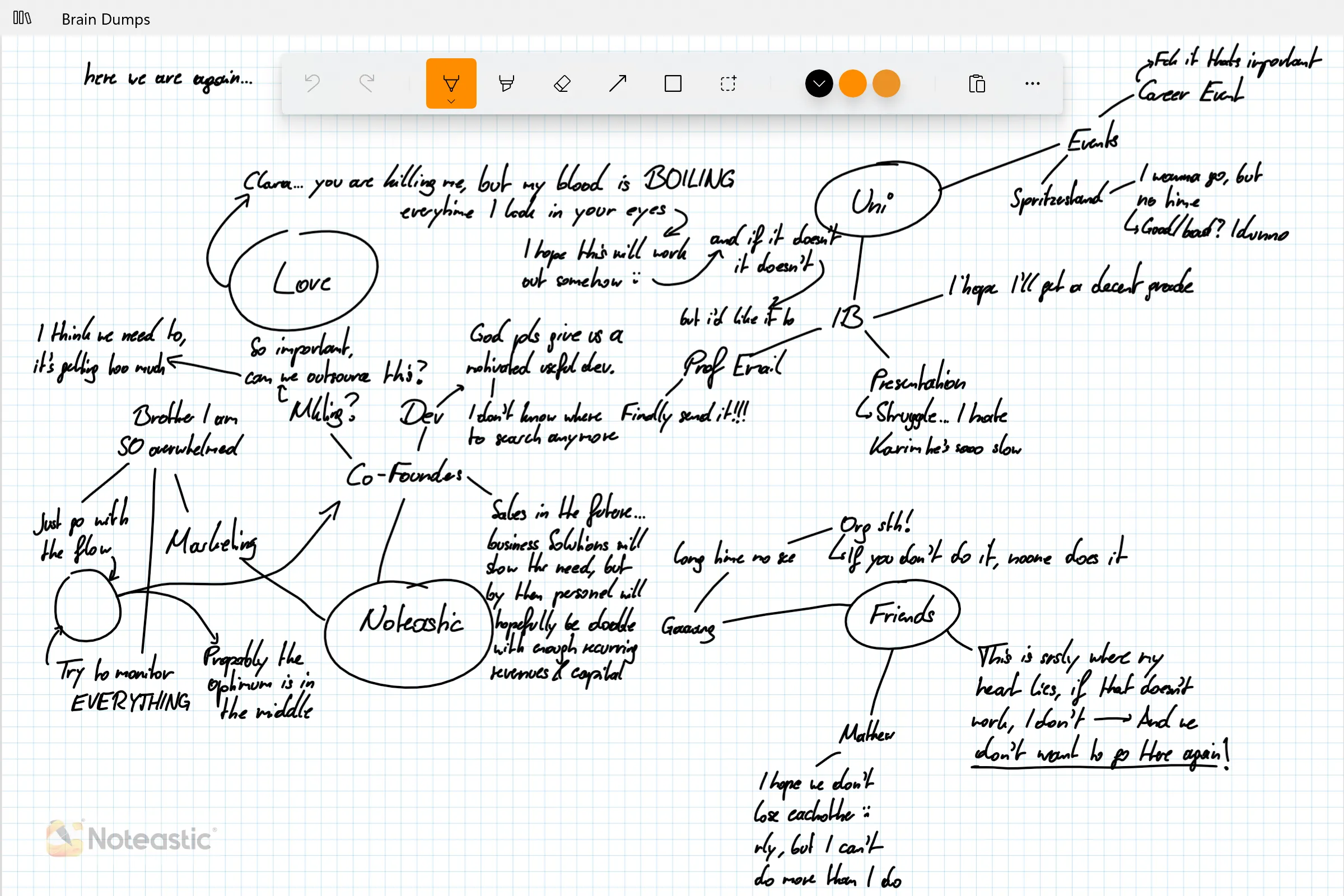Viewport: 1344px width, 896px height.
Task: Select the rightmost orange color swatch
Action: [886, 83]
